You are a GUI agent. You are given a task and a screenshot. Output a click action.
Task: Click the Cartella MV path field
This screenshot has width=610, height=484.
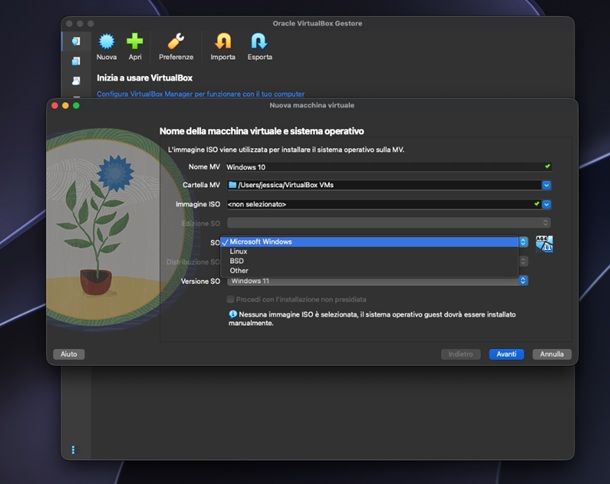383,185
